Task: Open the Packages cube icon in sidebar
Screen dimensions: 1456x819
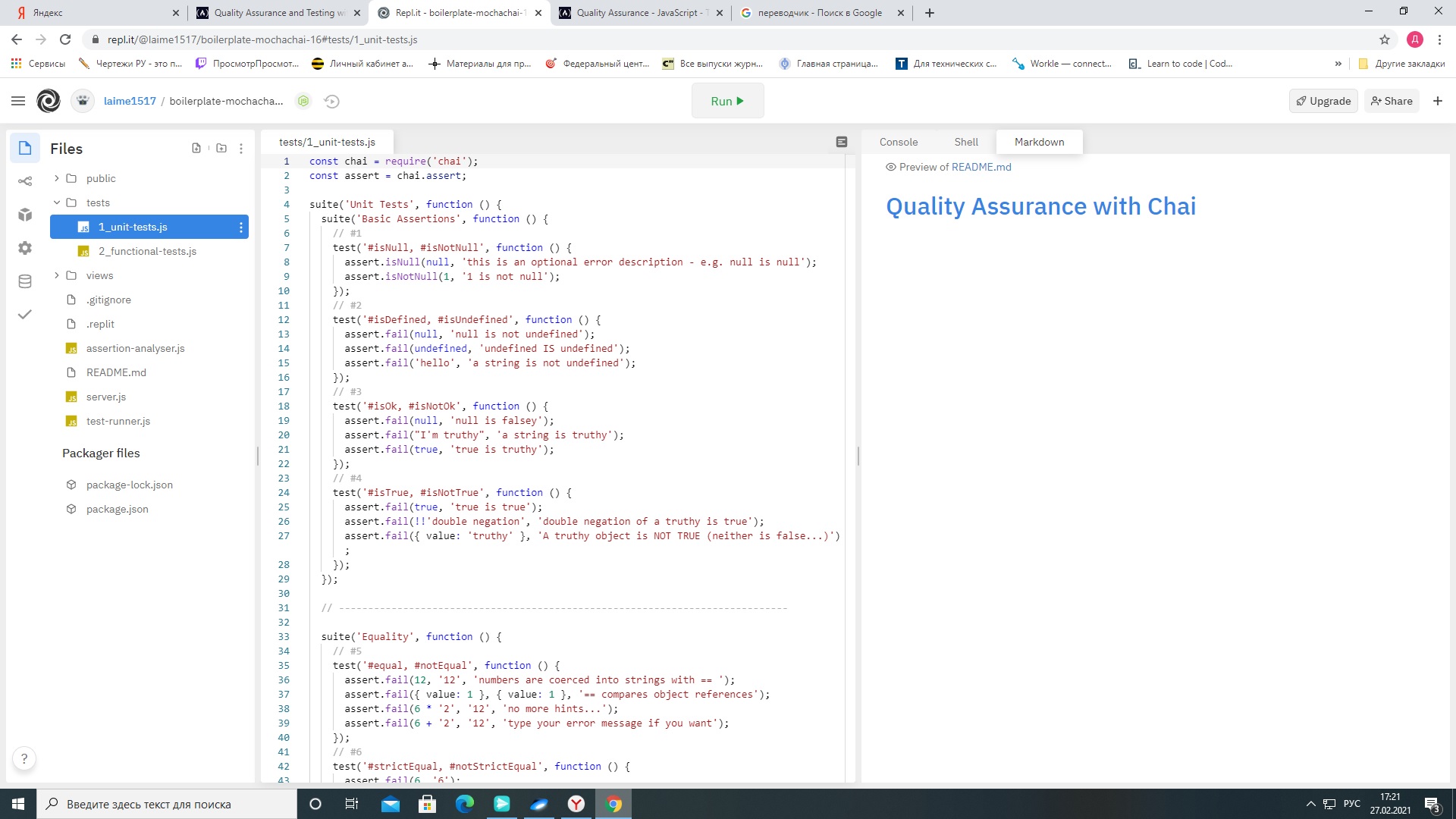Action: [x=25, y=215]
